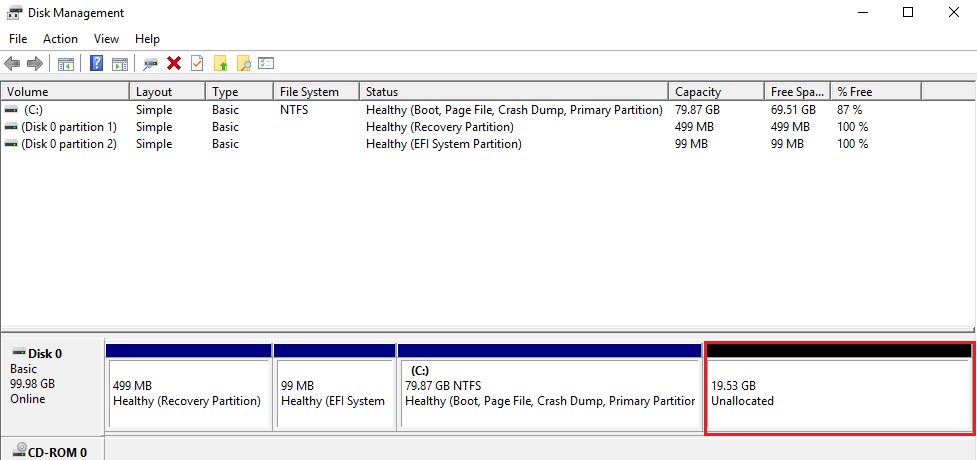Select the 19.53 GB Unallocated space block

(839, 388)
